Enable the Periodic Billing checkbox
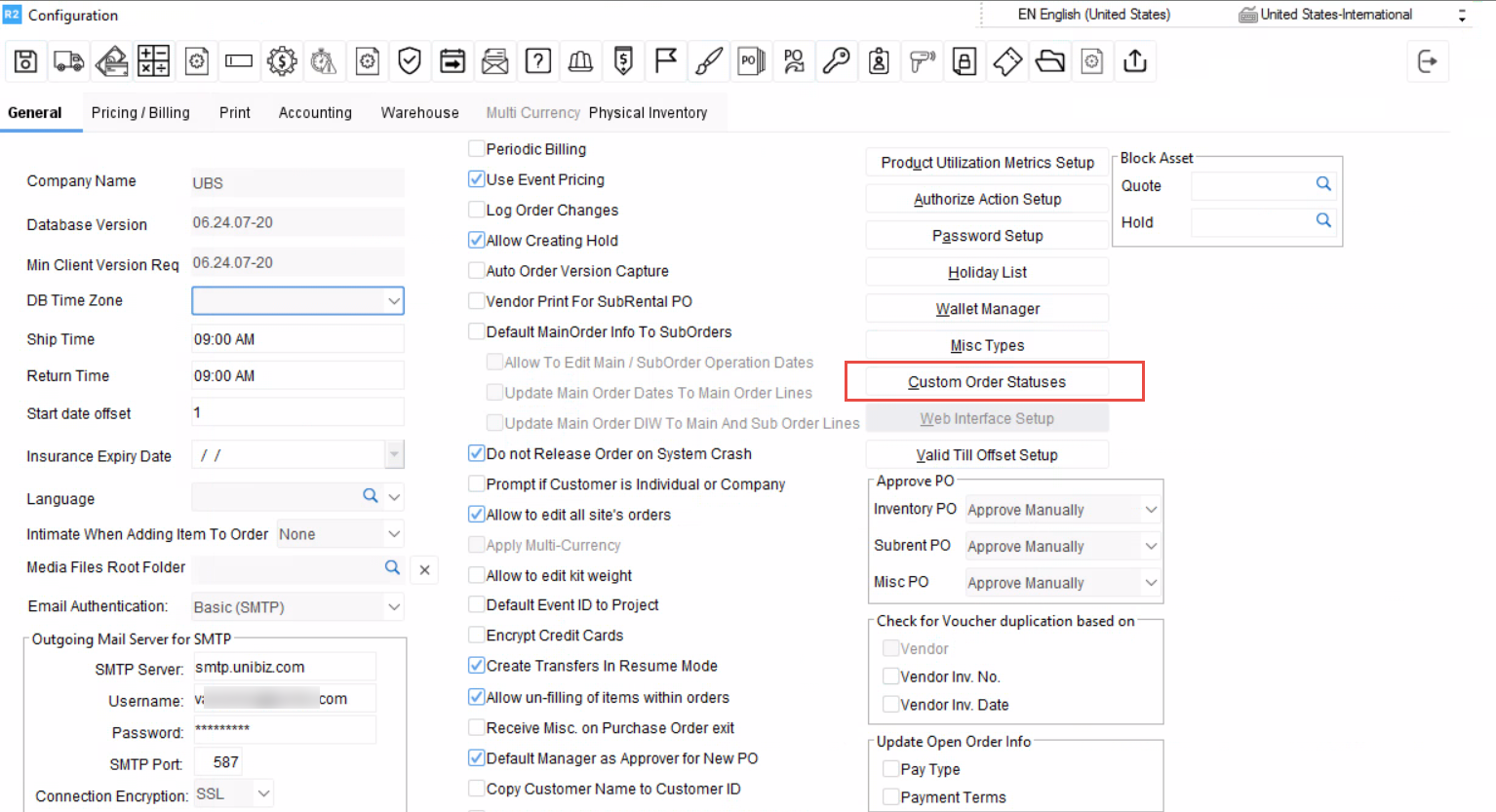The image size is (1496, 812). pos(477,149)
